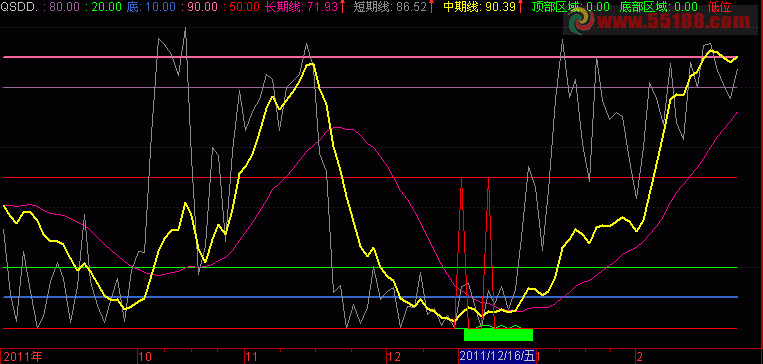This screenshot has width=763, height=364.
Task: Click the green bottom-zone bar on chart
Action: tap(499, 335)
